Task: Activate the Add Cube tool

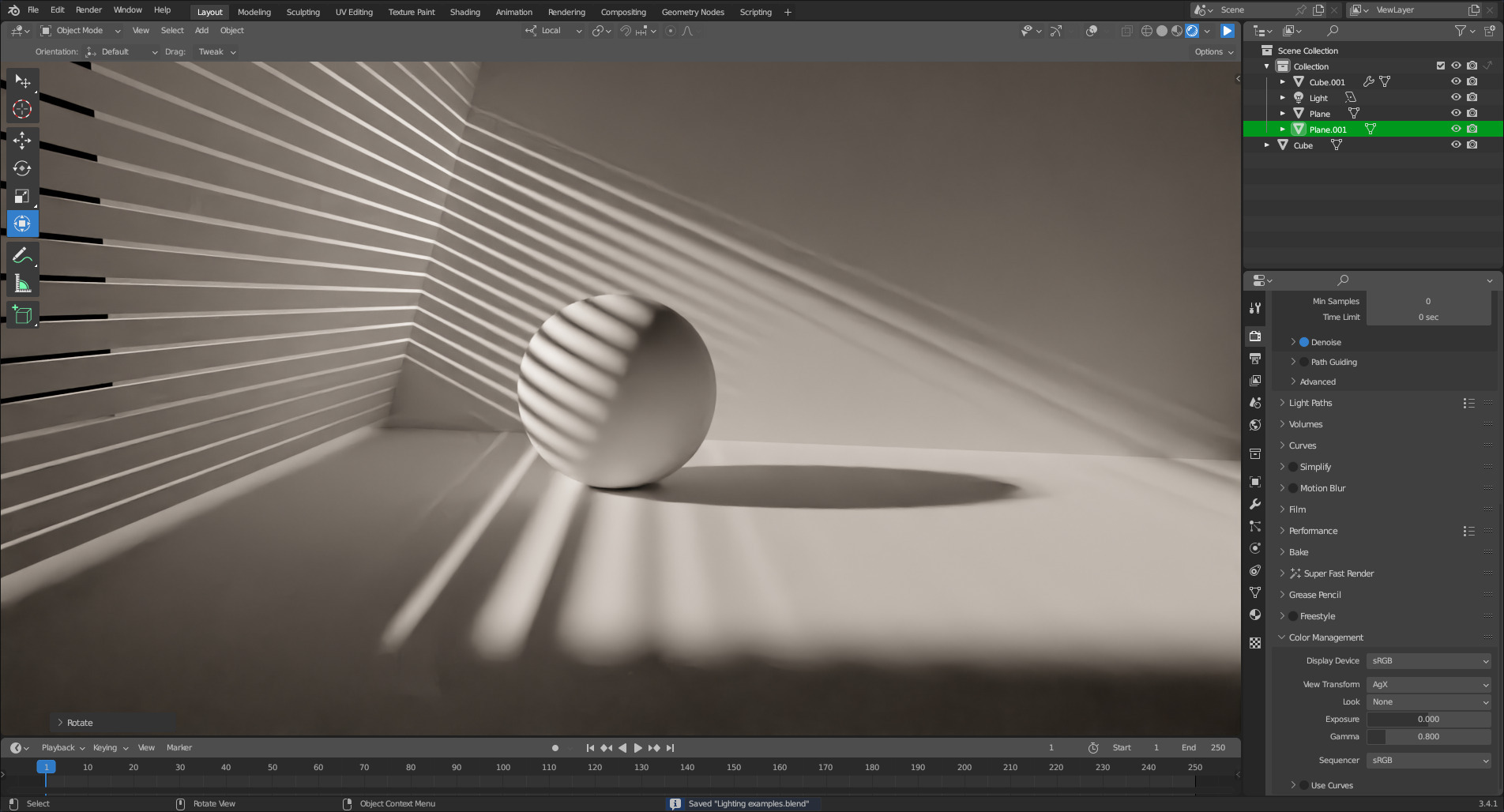Action: (22, 314)
